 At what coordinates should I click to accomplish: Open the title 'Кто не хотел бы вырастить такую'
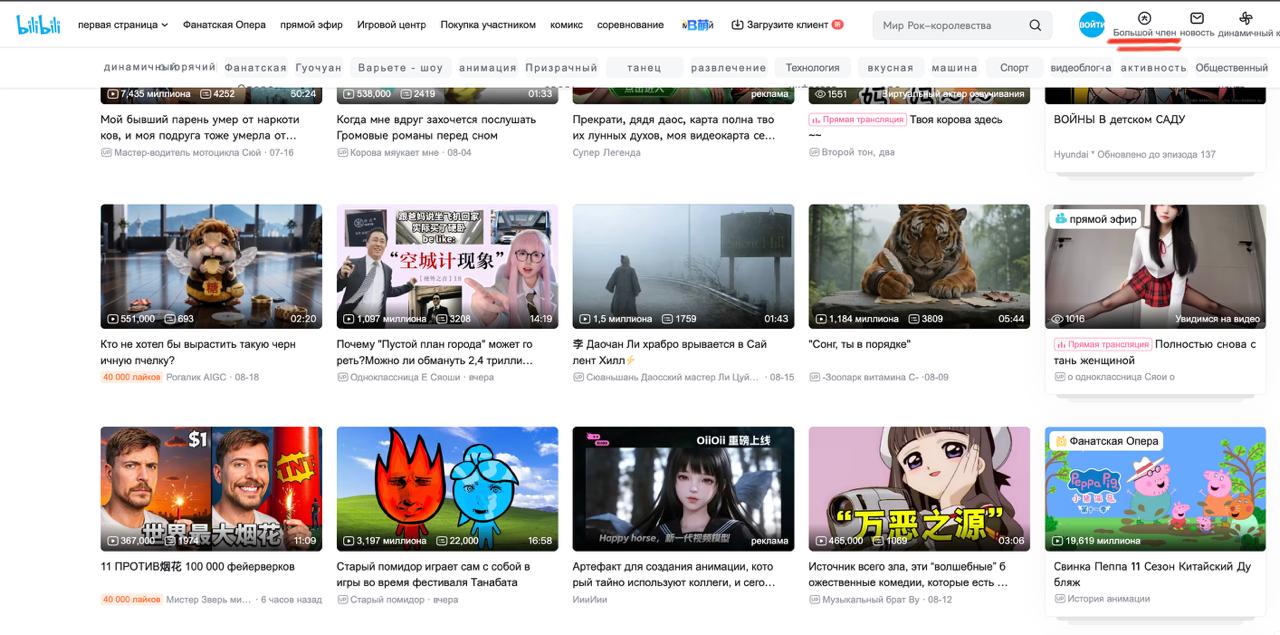tap(198, 352)
